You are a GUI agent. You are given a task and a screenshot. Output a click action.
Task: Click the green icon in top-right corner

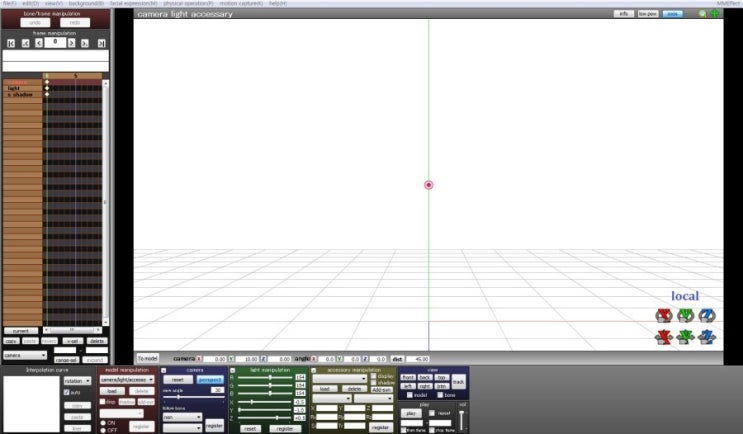715,14
